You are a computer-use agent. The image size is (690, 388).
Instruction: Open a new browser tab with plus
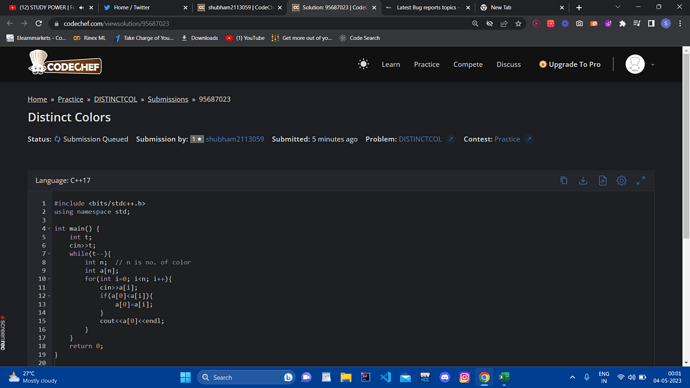tap(579, 7)
